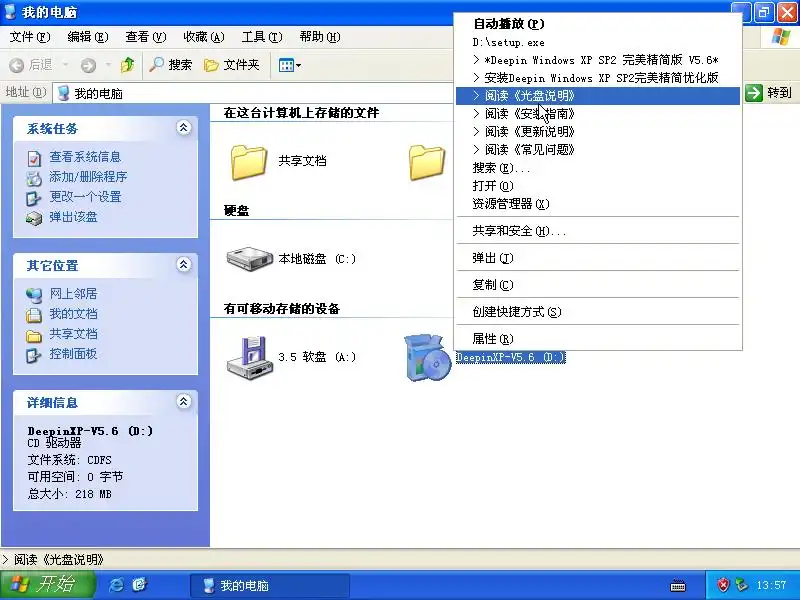Choose 共享和安全(H)... in context menu
The width and height of the screenshot is (800, 600).
(597, 231)
